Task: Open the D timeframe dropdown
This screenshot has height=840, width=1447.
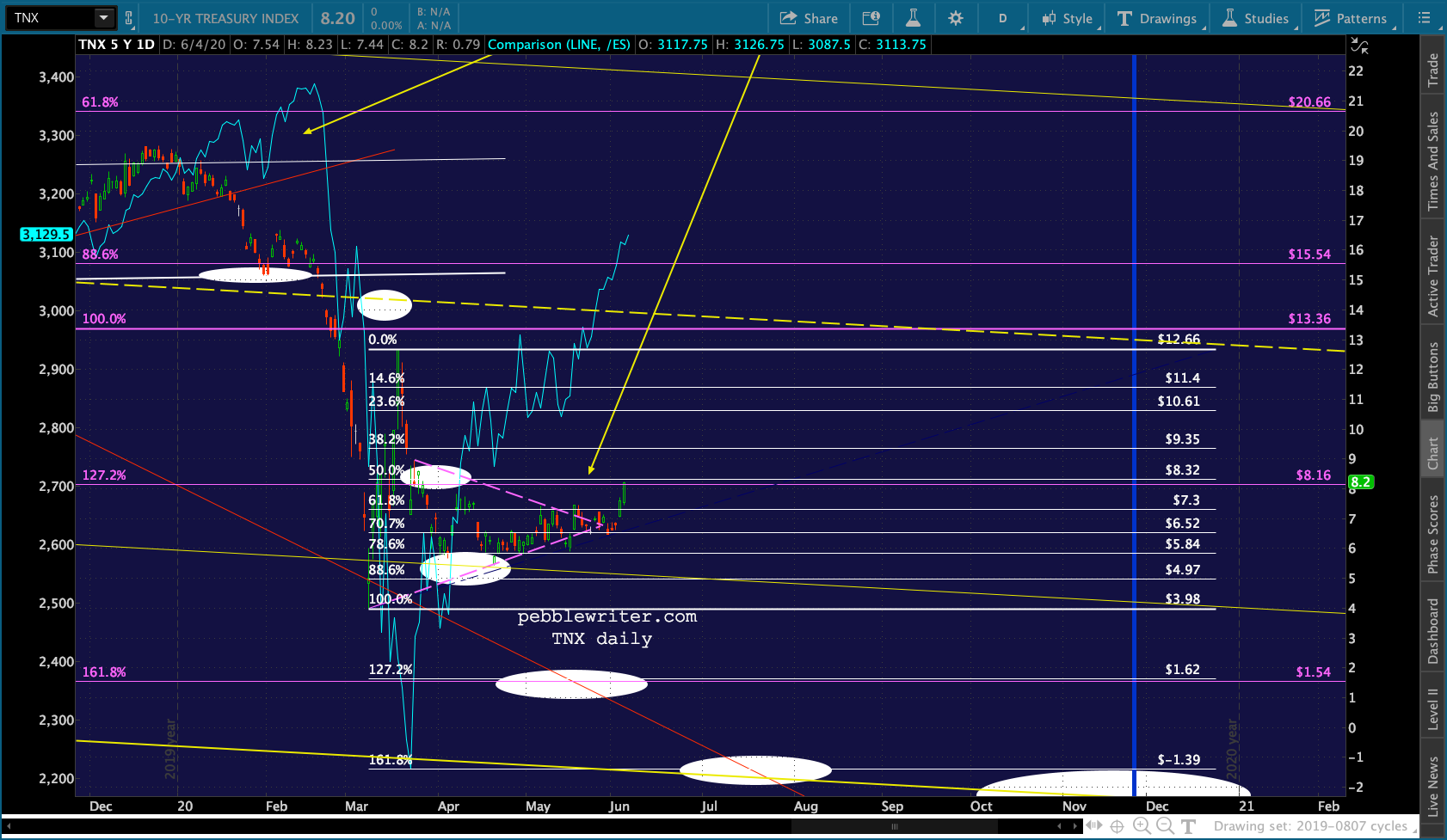Action: pyautogui.click(x=1004, y=18)
